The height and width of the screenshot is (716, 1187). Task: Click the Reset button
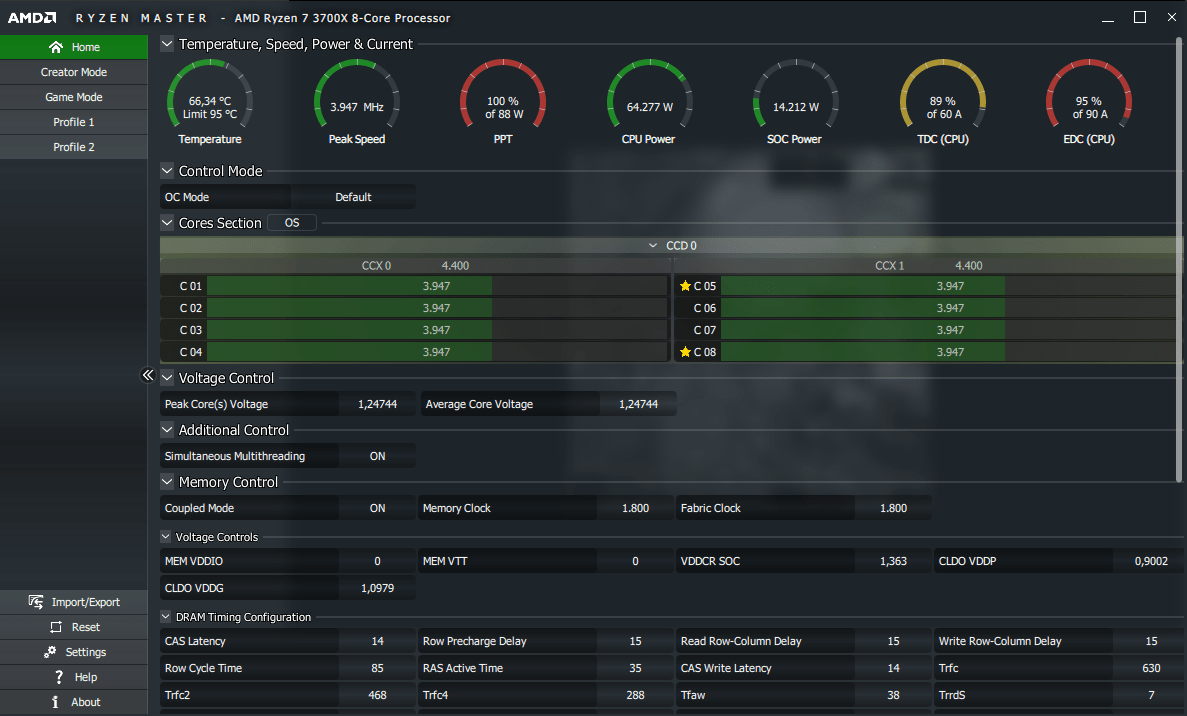(x=73, y=627)
